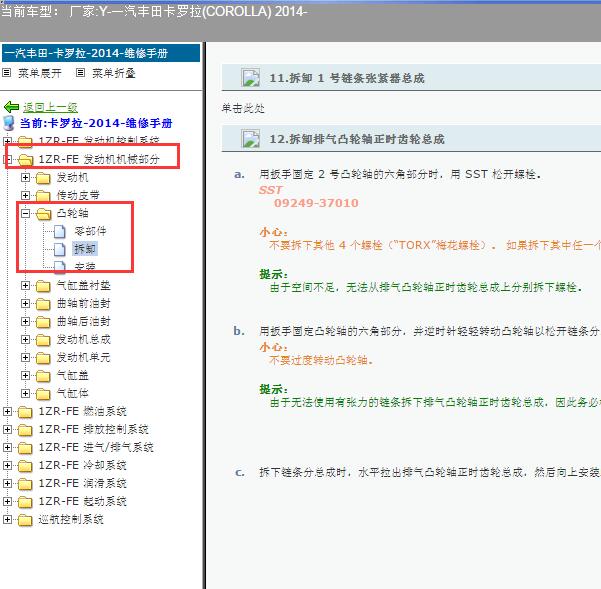Open the 零部件 page under 凸轮轴
Screen dimensions: 601x589
click(90, 231)
